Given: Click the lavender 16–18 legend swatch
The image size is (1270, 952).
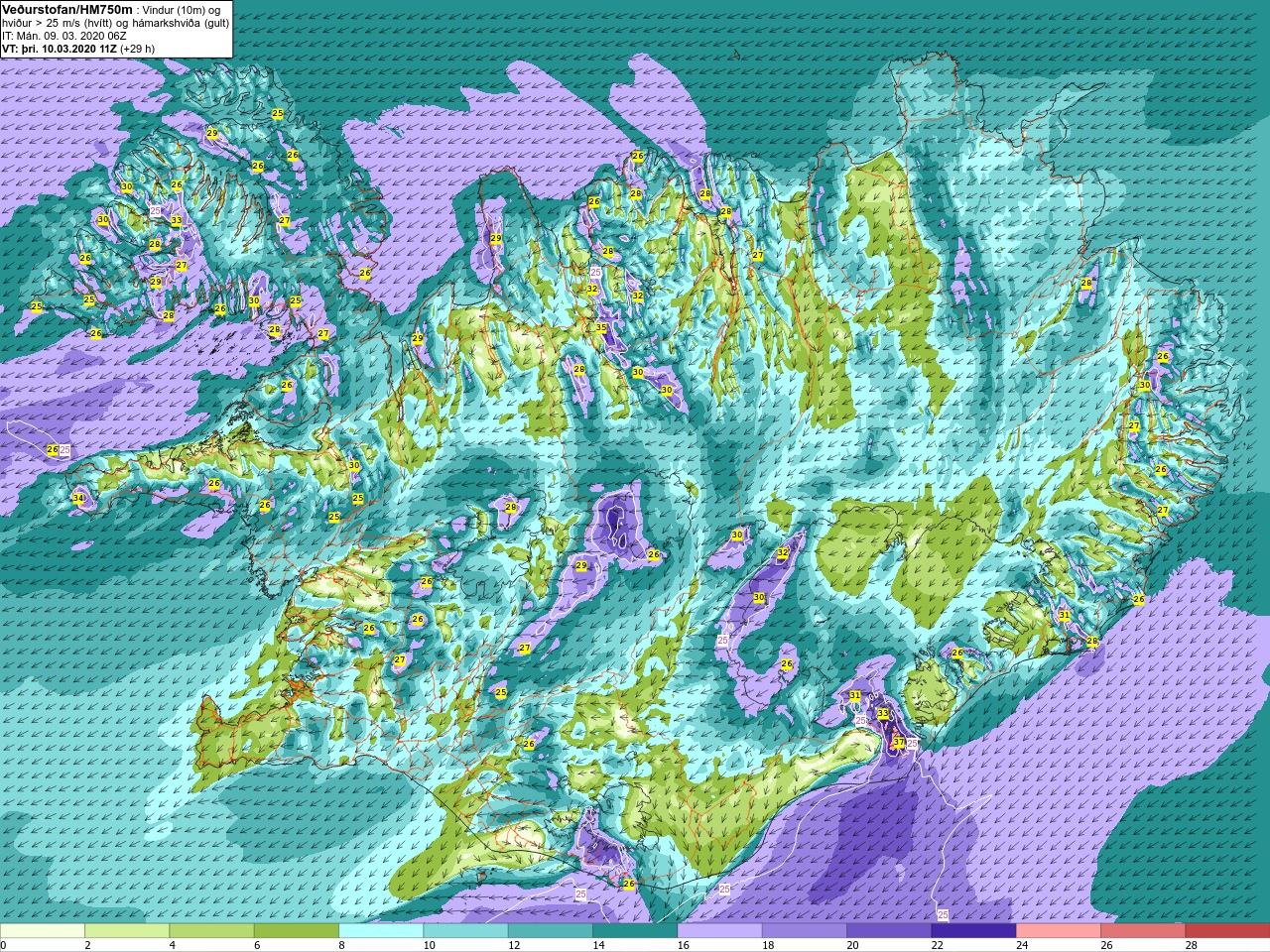Looking at the screenshot, I should point(719,931).
